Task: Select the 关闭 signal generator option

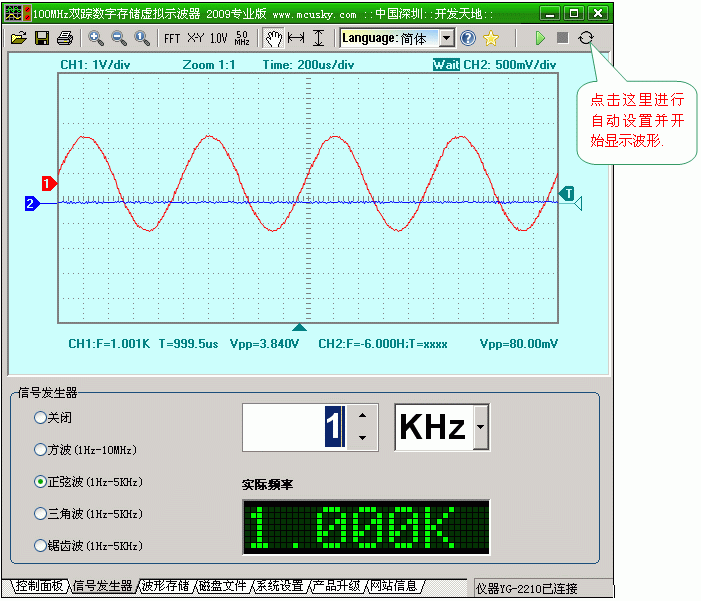Action: (40, 417)
